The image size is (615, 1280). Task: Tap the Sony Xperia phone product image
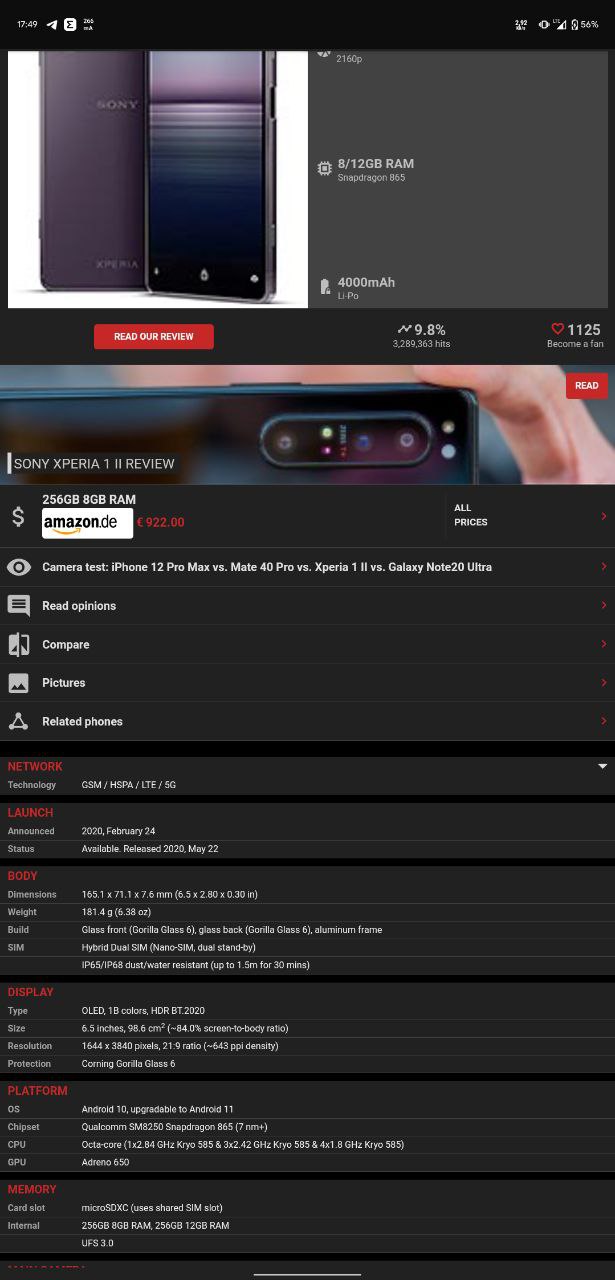[158, 178]
